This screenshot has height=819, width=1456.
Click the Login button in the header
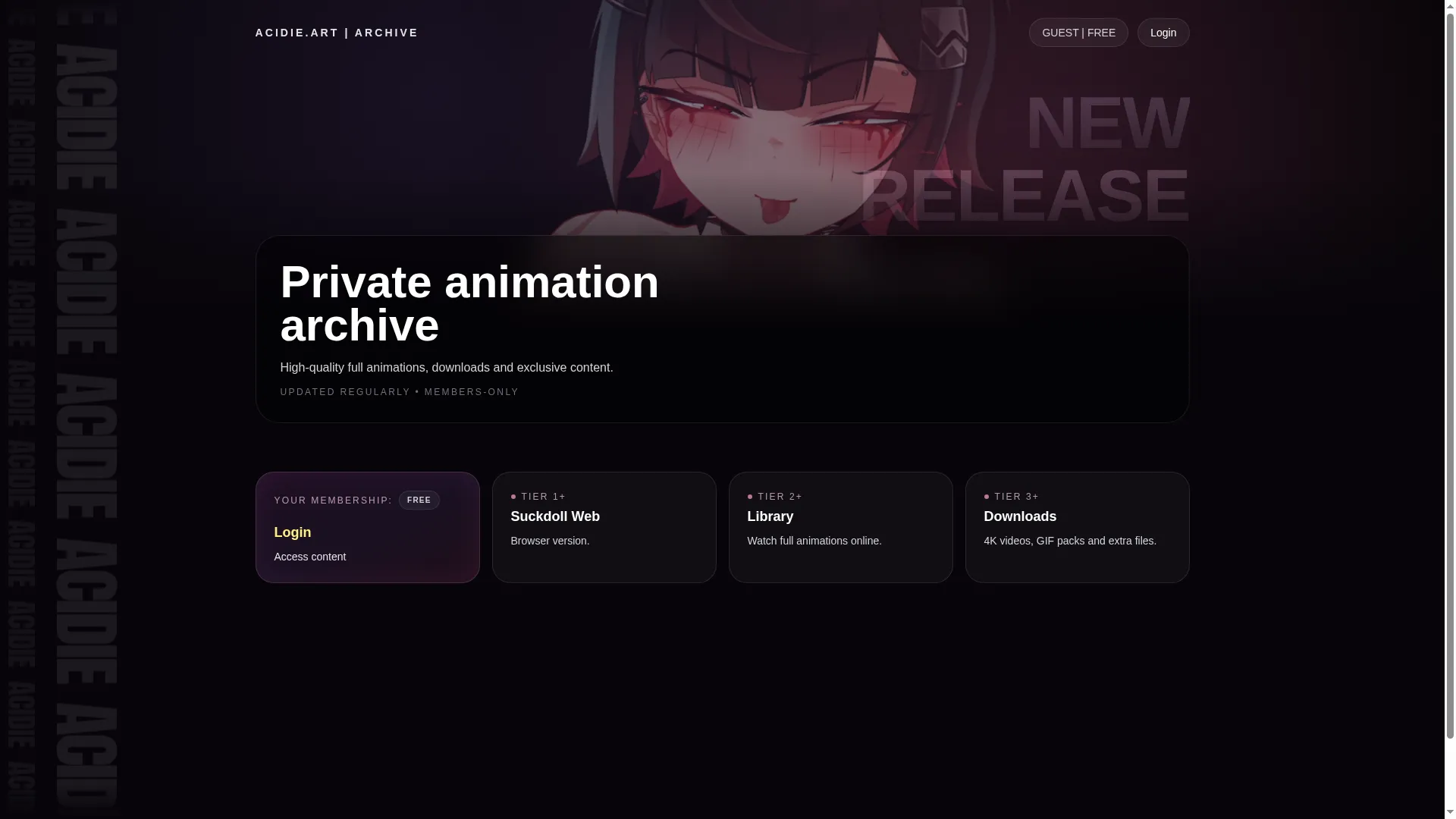[x=1163, y=33]
